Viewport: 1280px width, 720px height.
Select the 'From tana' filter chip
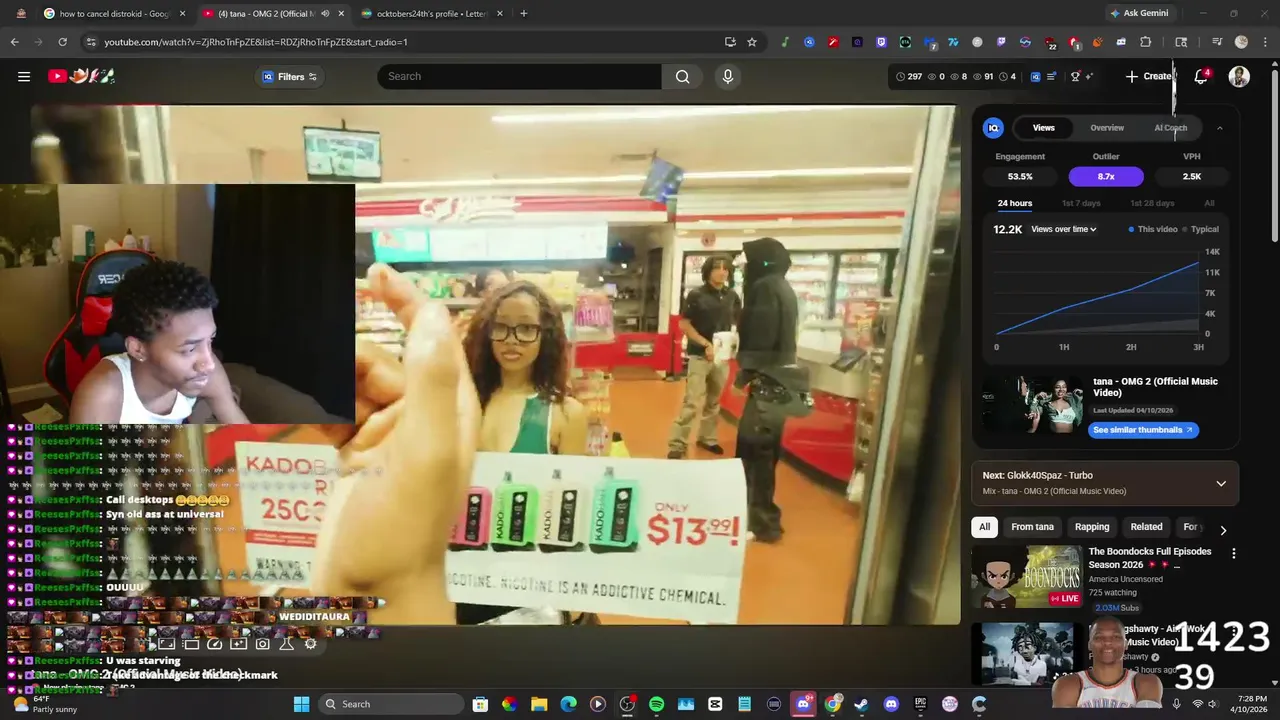tap(1032, 527)
